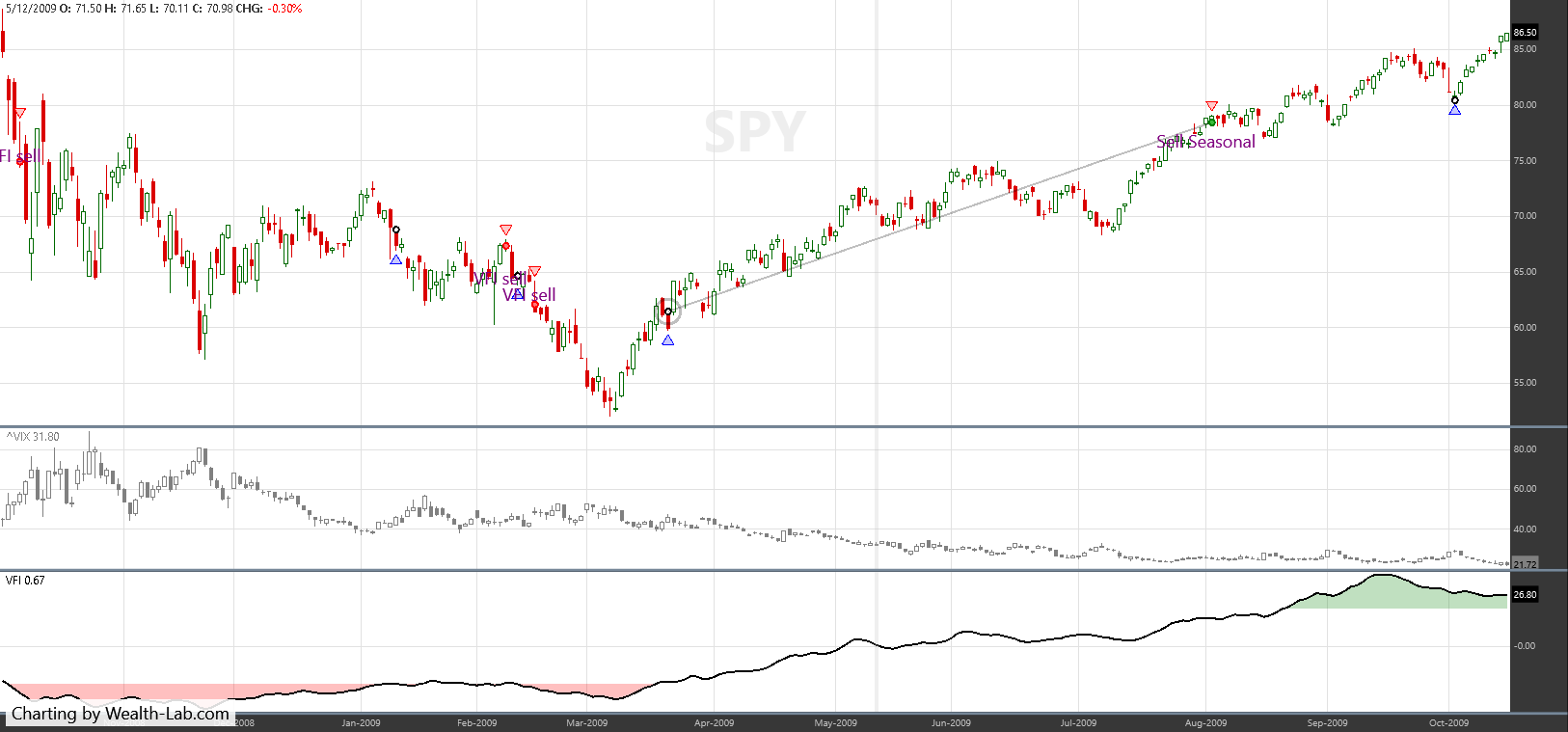Image resolution: width=1568 pixels, height=732 pixels.
Task: Click the Jan-2009 date axis label
Action: [x=362, y=723]
